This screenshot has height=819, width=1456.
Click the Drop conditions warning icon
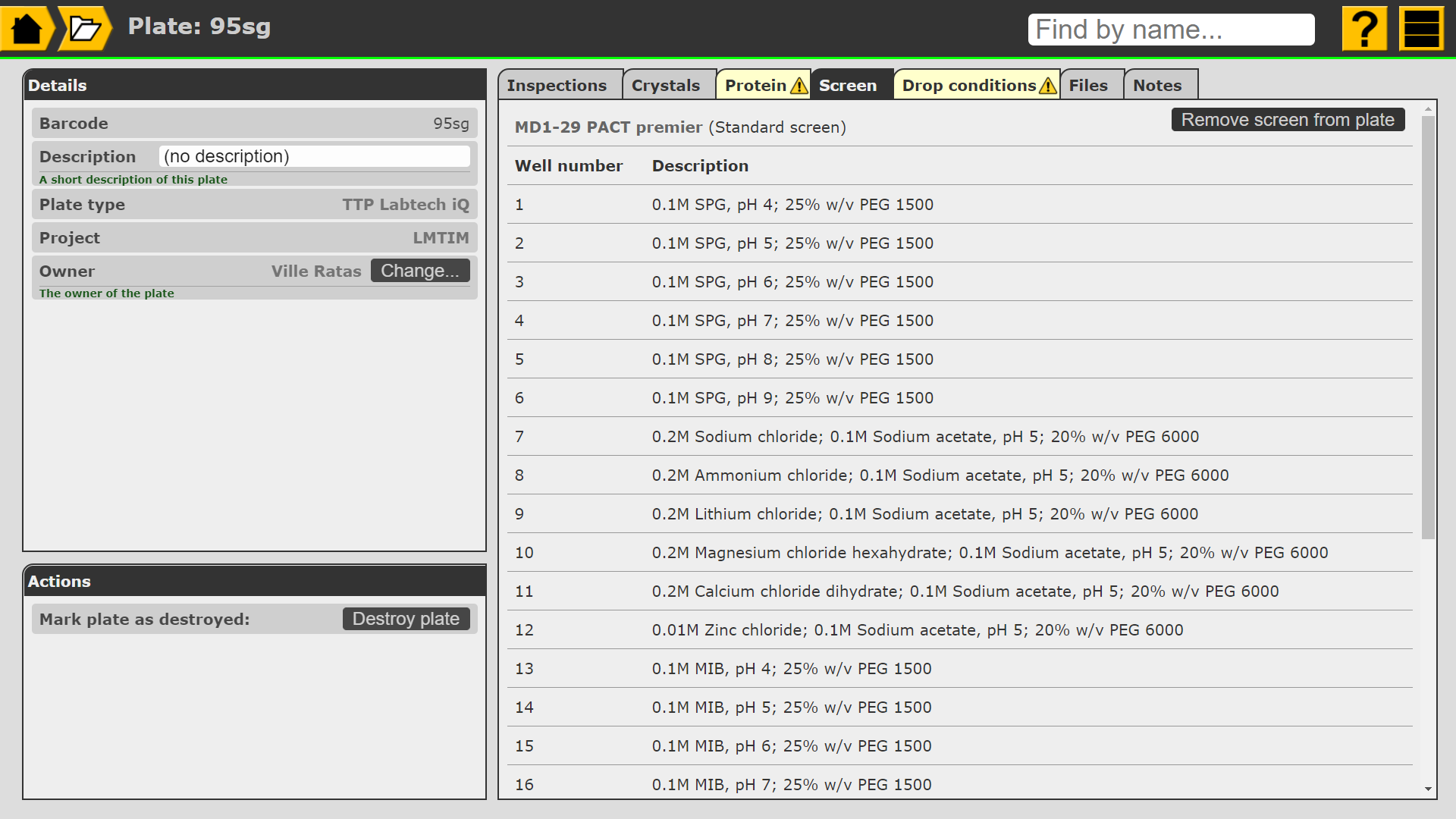tap(1047, 86)
